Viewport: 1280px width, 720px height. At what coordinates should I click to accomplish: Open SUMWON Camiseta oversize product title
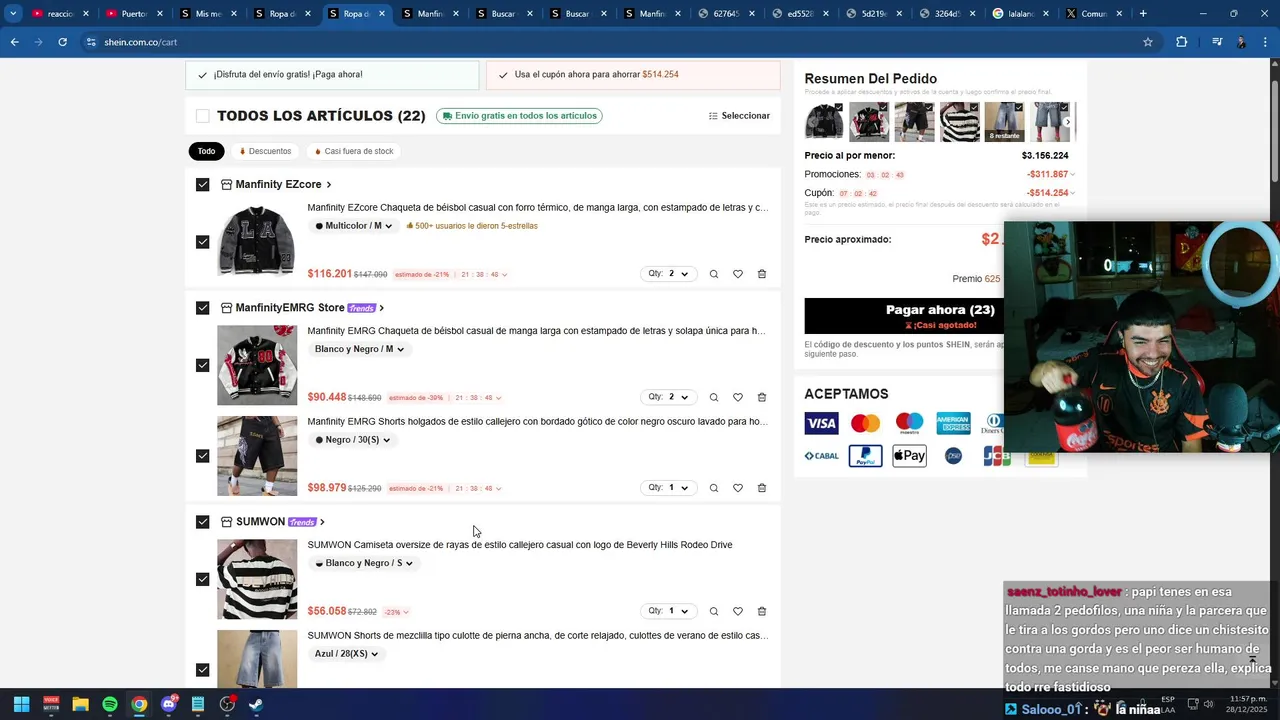tap(520, 545)
